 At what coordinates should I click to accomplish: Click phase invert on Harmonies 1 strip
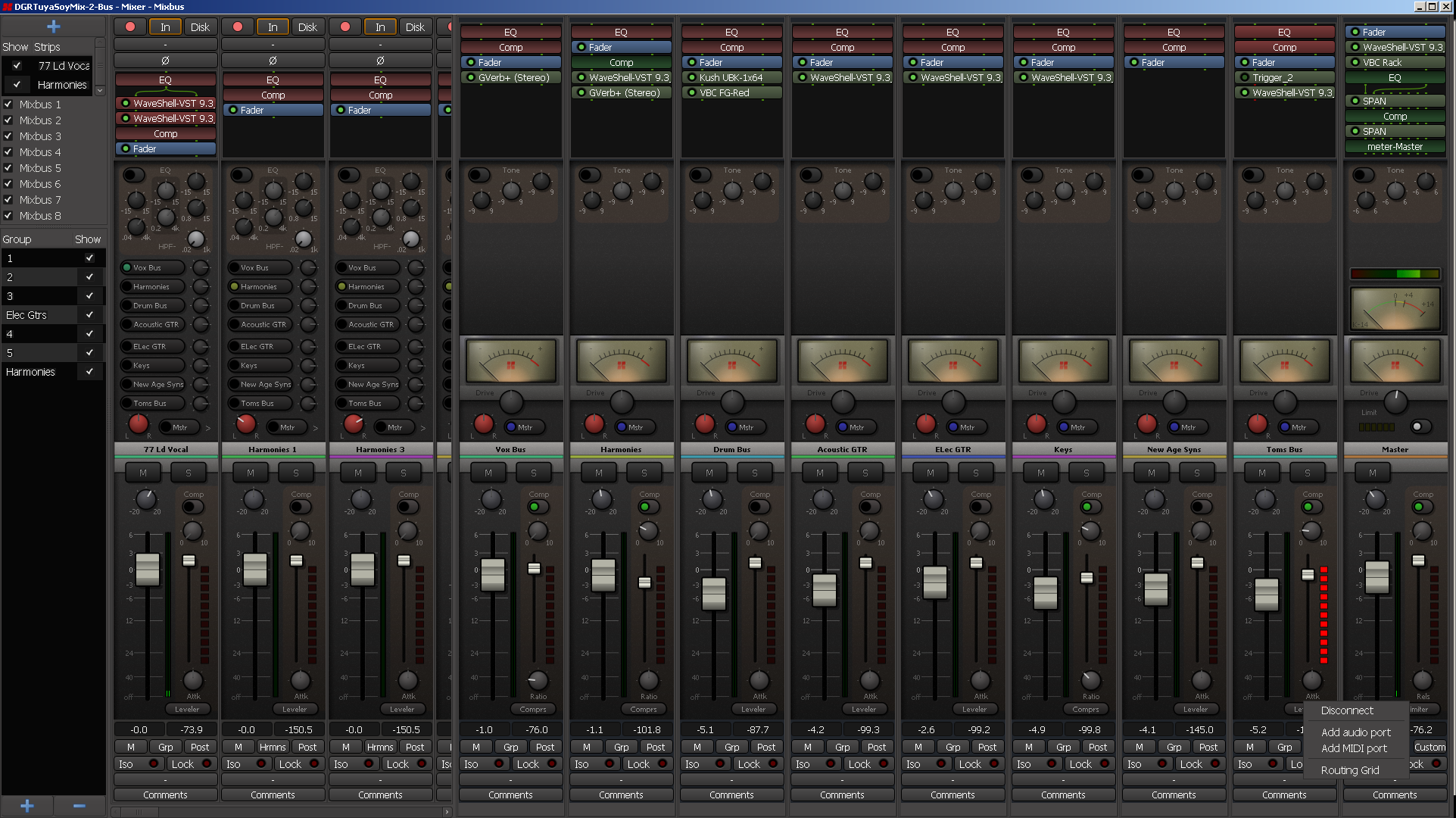pyautogui.click(x=273, y=60)
